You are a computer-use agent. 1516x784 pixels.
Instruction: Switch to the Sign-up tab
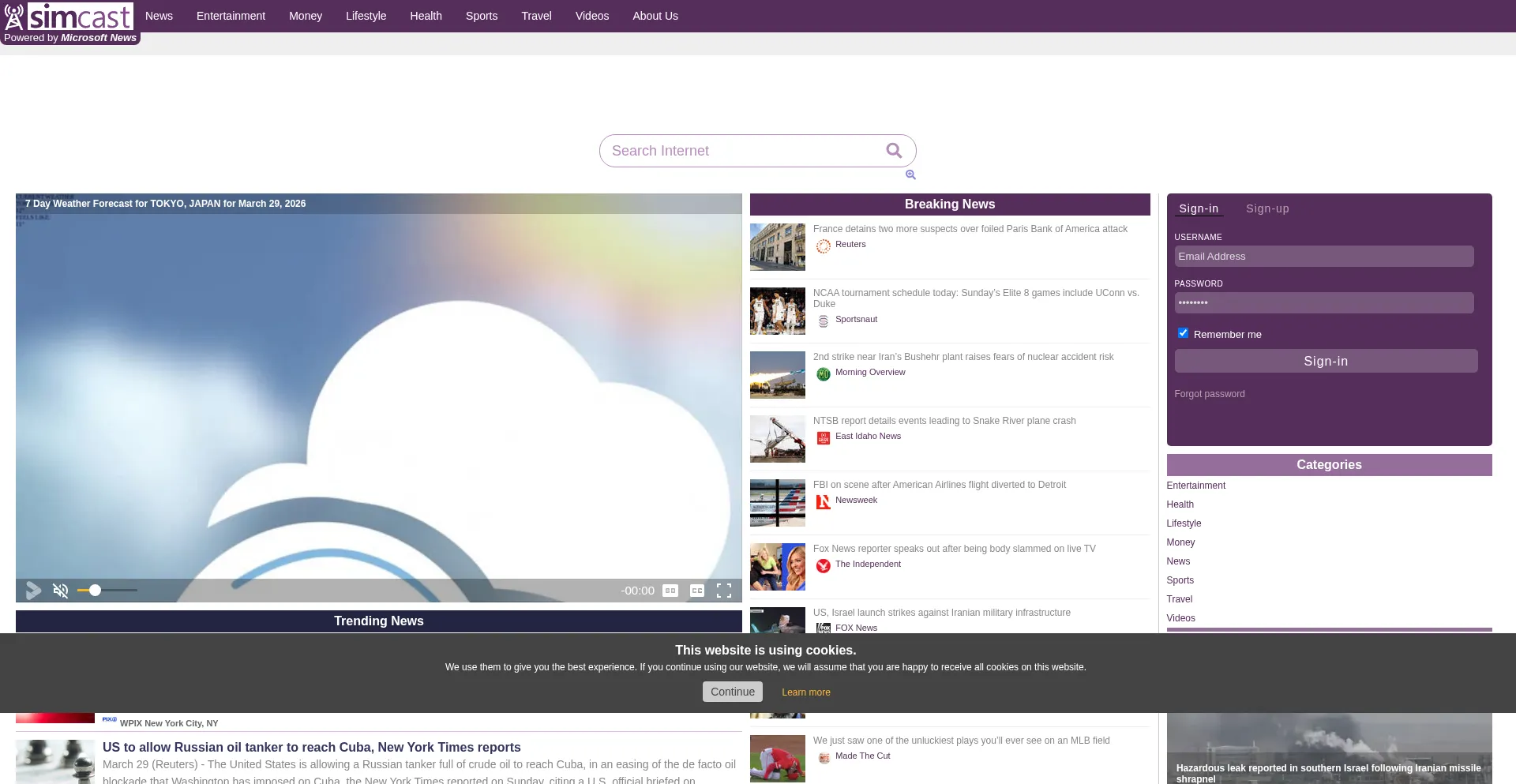coord(1267,209)
